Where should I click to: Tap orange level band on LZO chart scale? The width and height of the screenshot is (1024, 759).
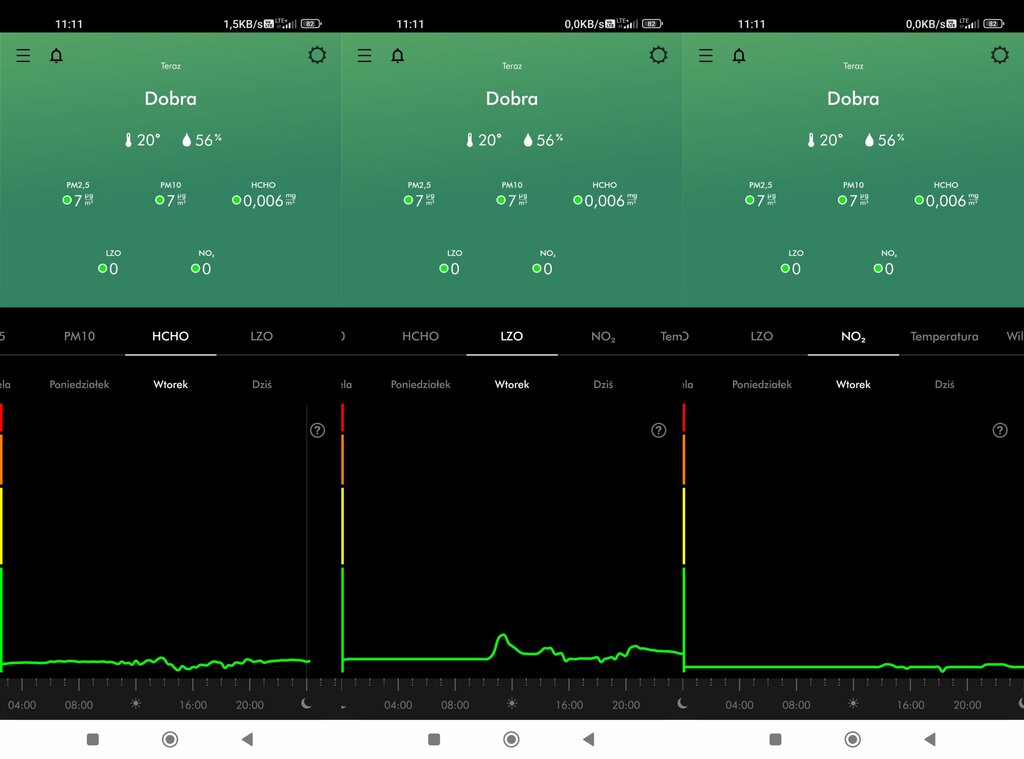[342, 460]
